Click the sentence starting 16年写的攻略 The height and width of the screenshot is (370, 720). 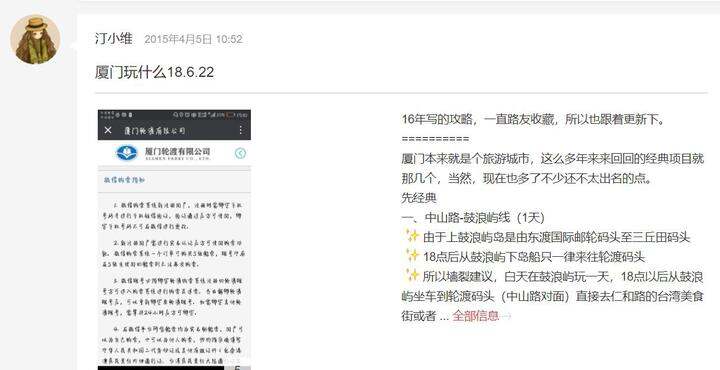[x=533, y=120]
